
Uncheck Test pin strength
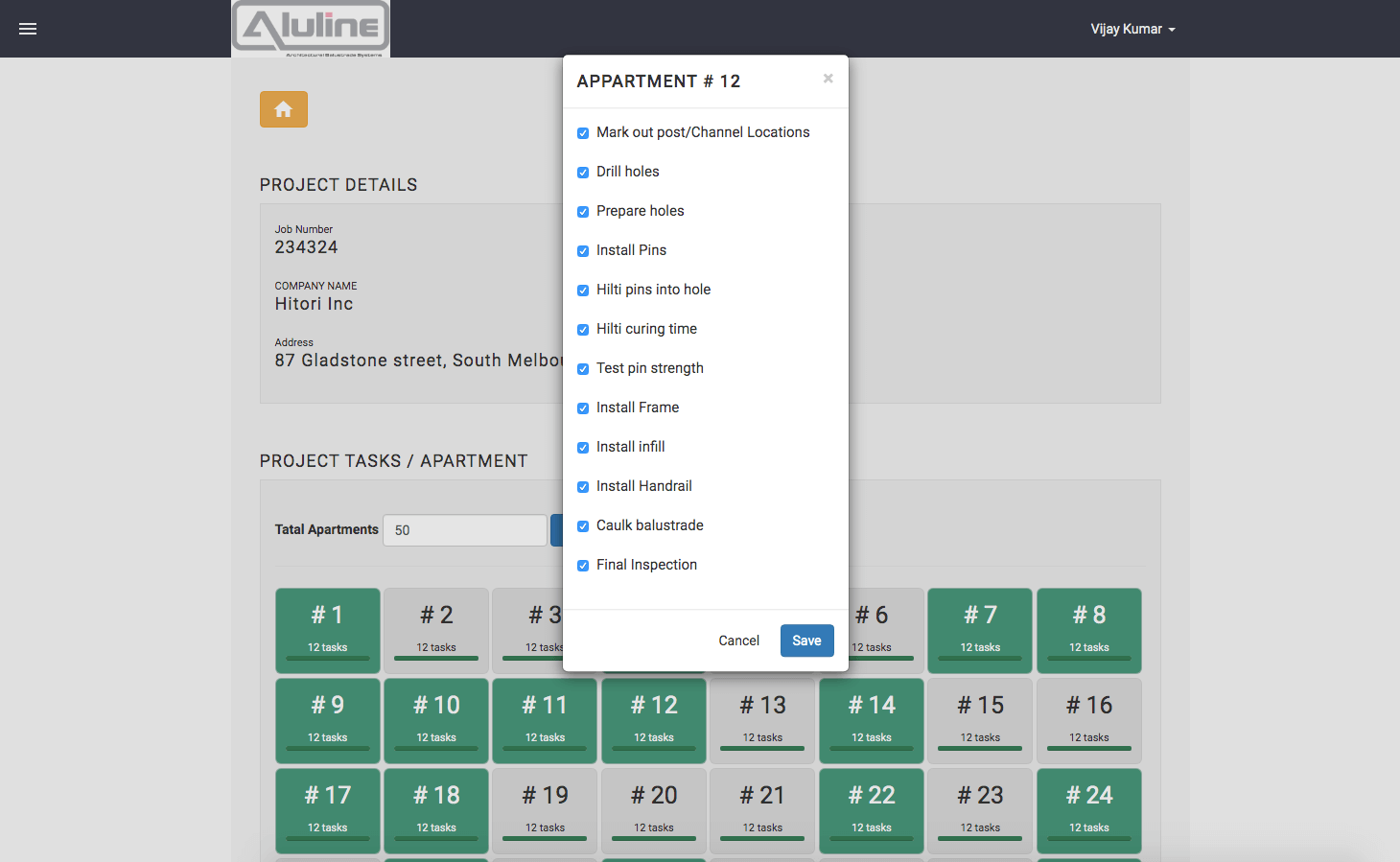583,369
